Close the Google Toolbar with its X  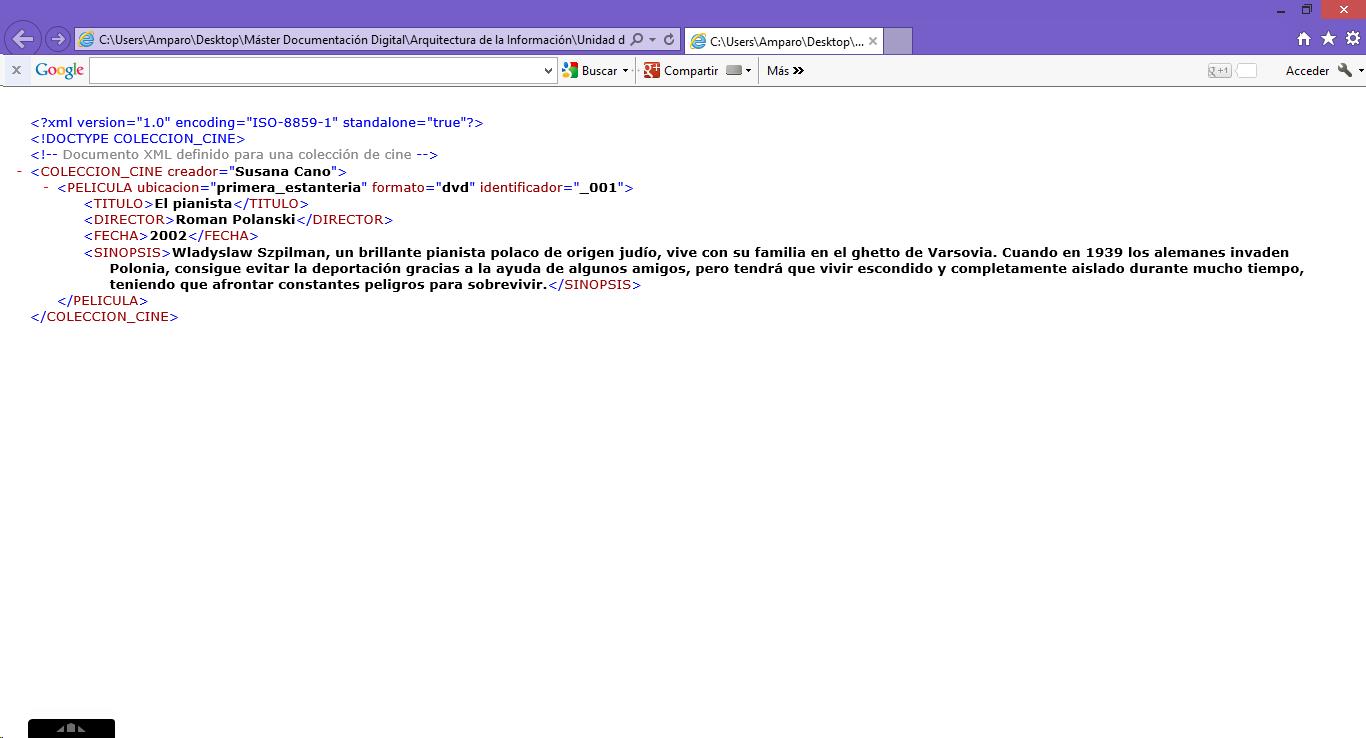click(16, 70)
